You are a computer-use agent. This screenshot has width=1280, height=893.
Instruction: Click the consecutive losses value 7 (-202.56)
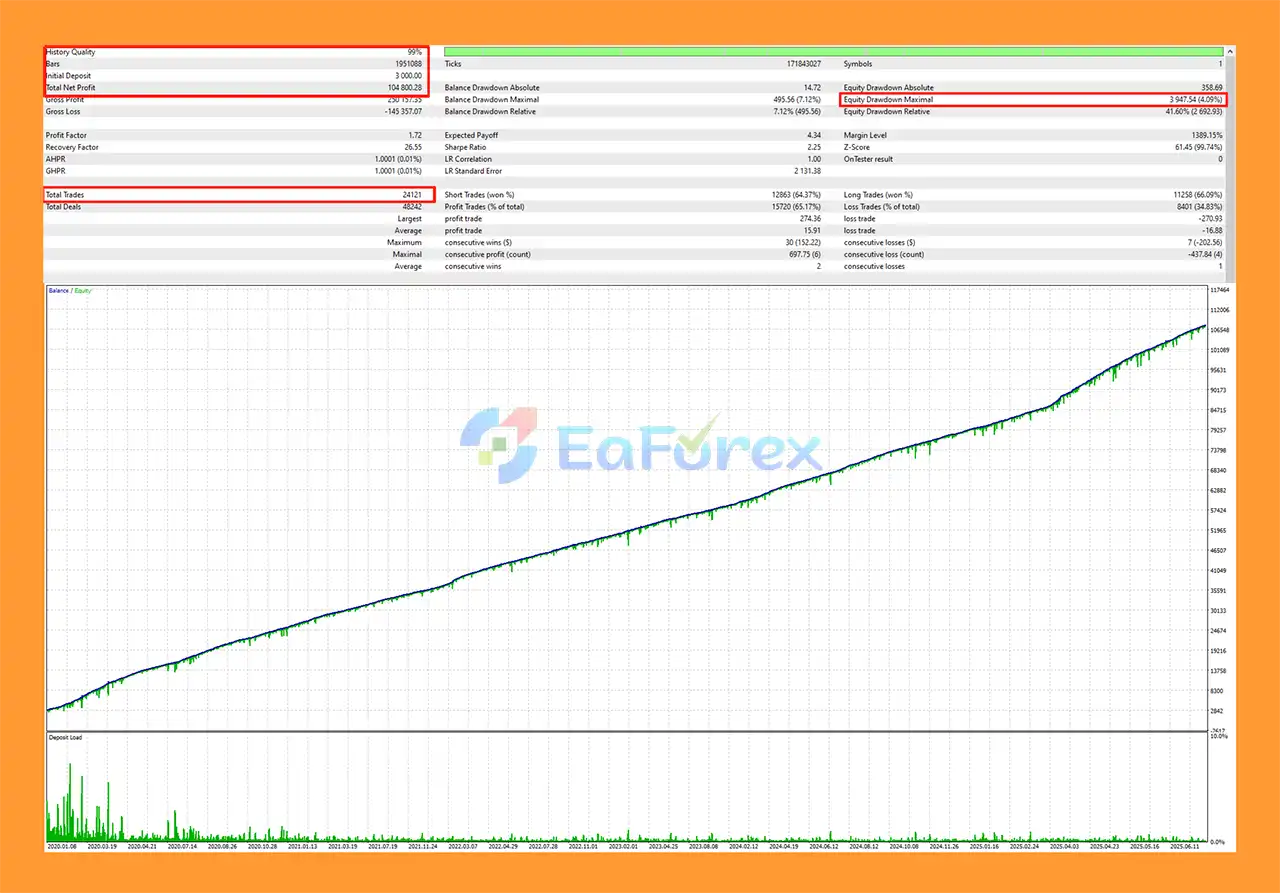[x=1203, y=243]
